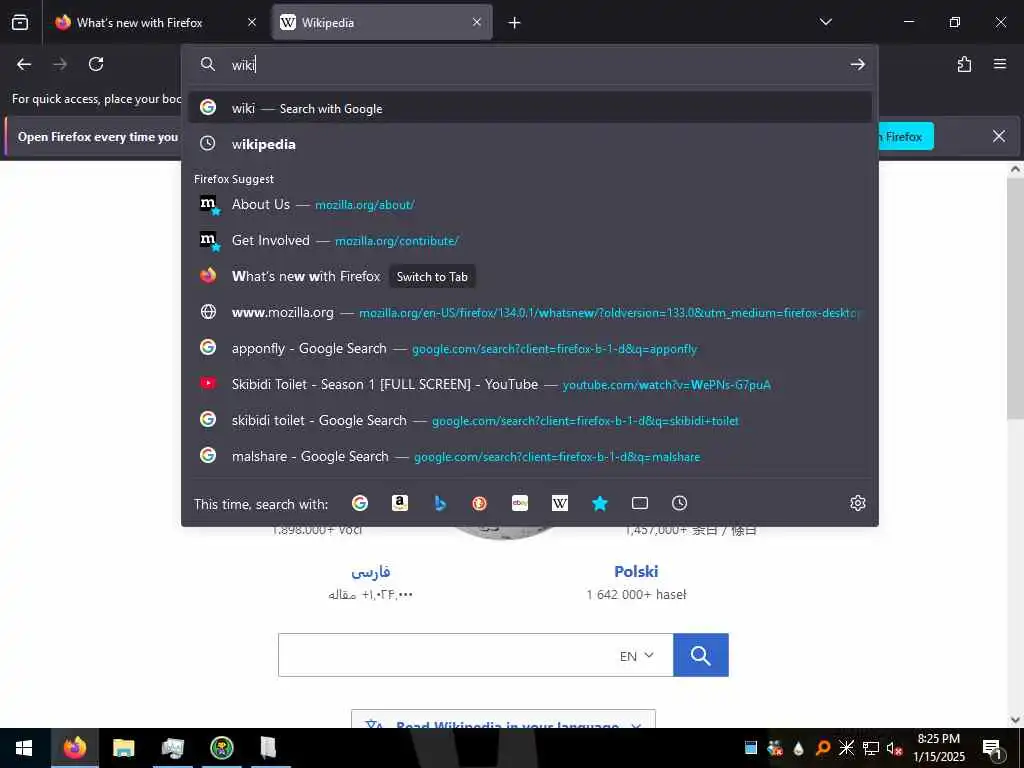Select 'wiki — Search with Google' suggestion
1024x768 pixels.
530,108
